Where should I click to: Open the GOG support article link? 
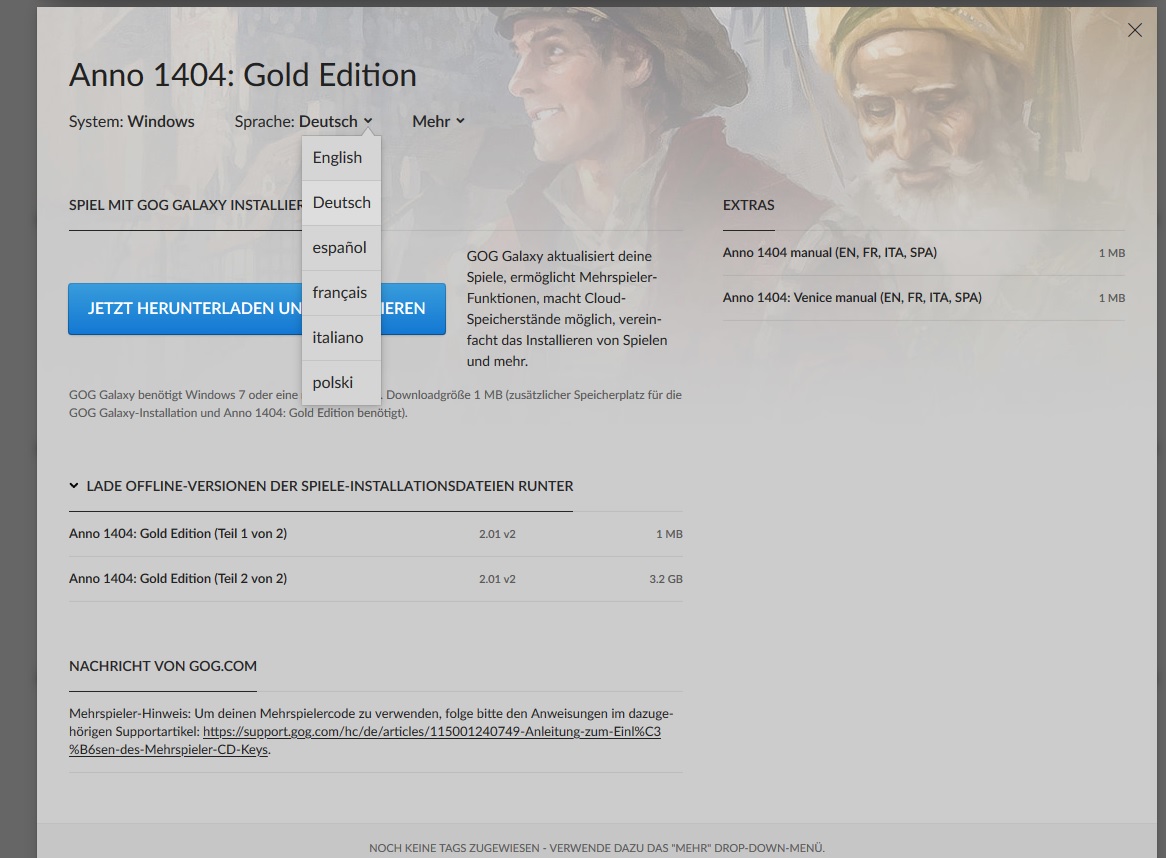[x=365, y=741]
